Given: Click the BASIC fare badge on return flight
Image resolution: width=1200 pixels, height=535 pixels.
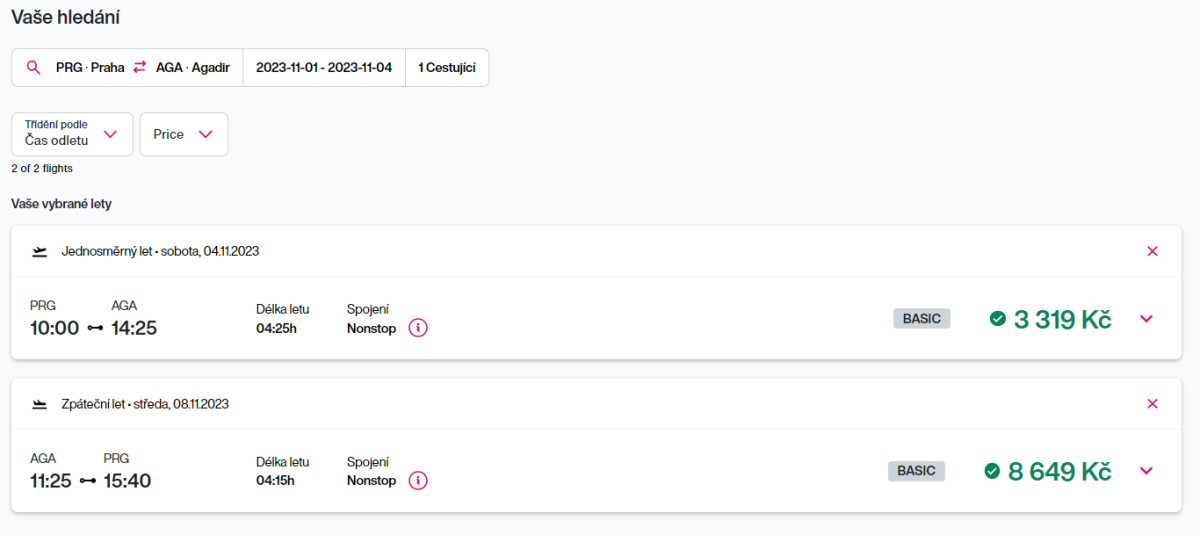Looking at the screenshot, I should click(x=917, y=470).
